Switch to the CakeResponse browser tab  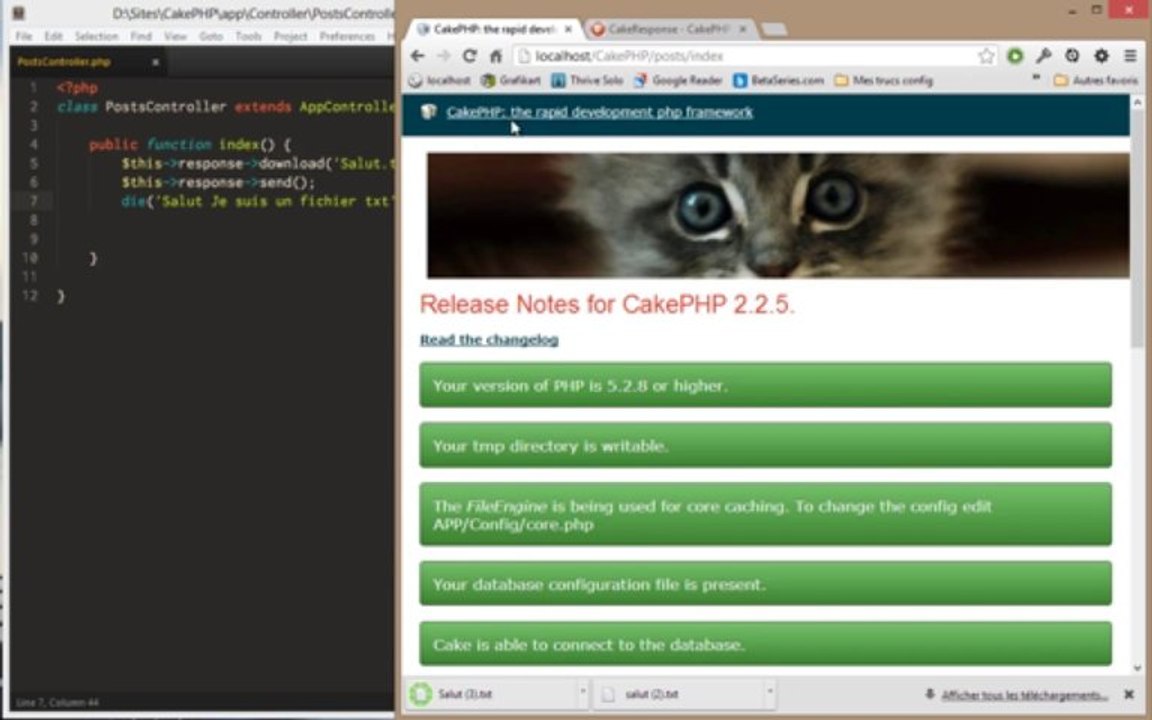coord(669,29)
